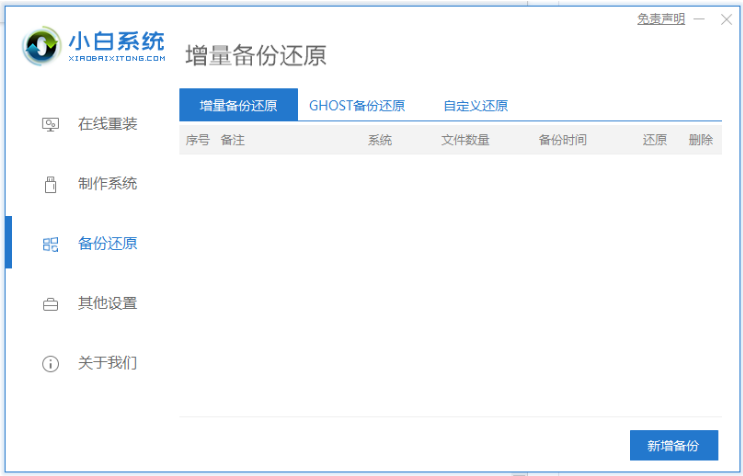This screenshot has width=743, height=476.
Task: Click the 备注 column header
Action: 233,140
